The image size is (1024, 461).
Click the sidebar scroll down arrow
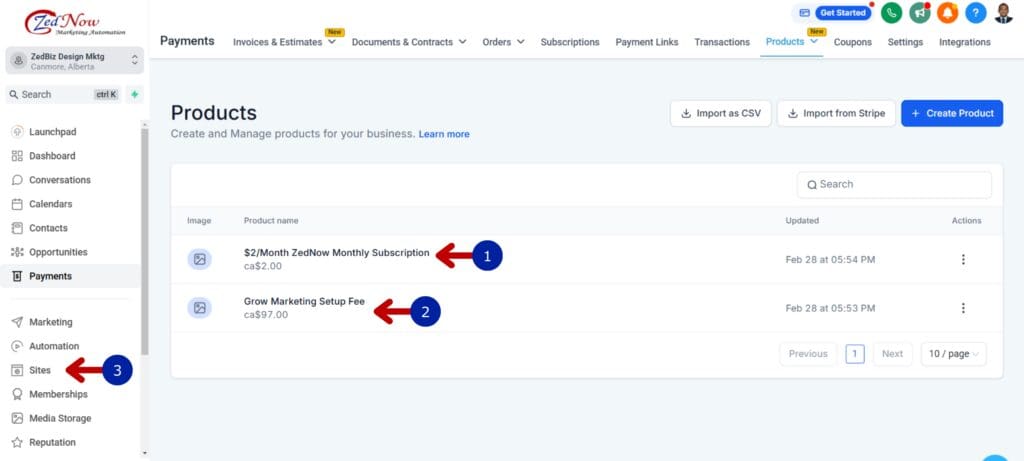point(144,453)
